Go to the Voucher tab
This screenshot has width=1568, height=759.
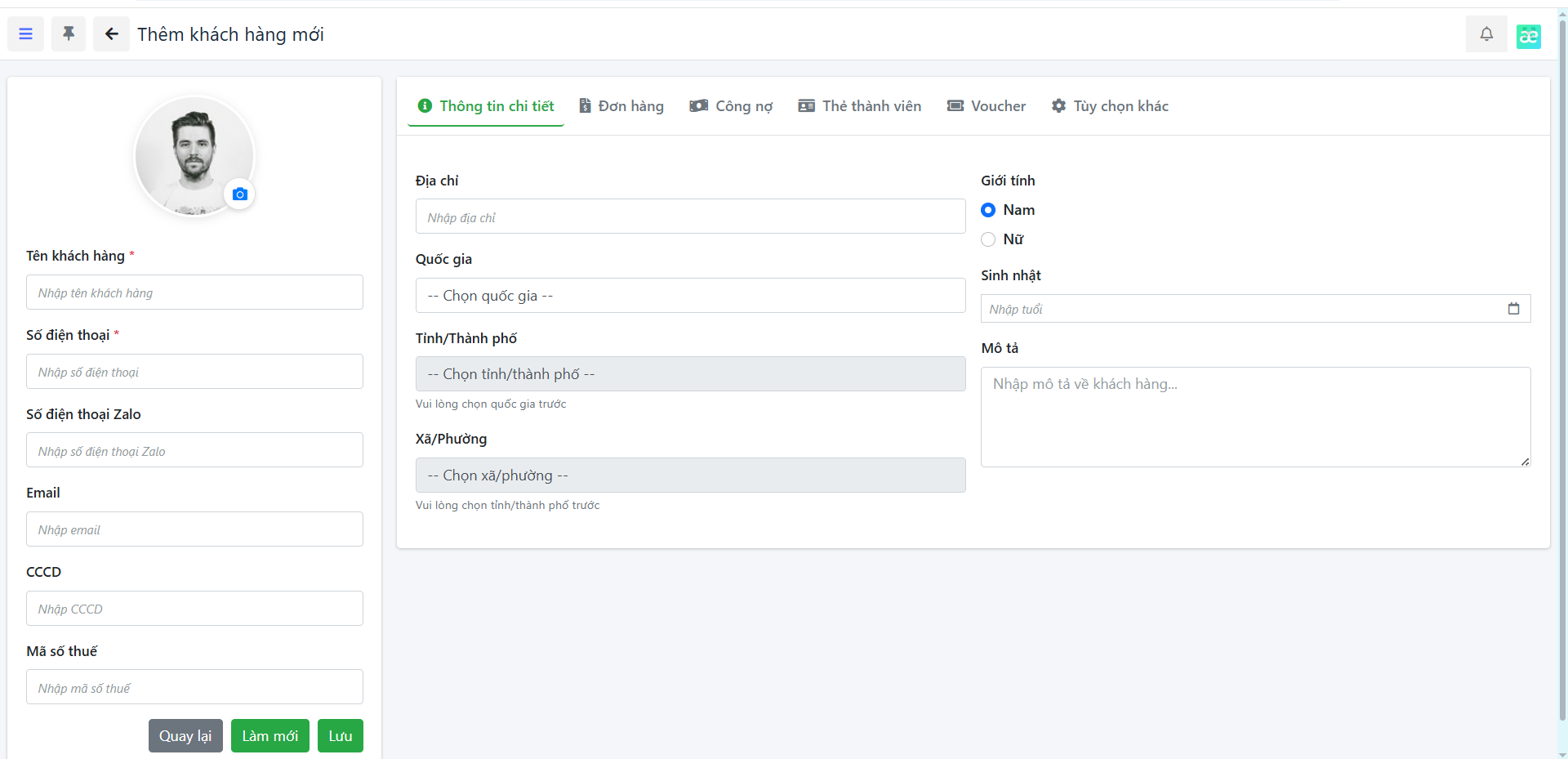987,106
